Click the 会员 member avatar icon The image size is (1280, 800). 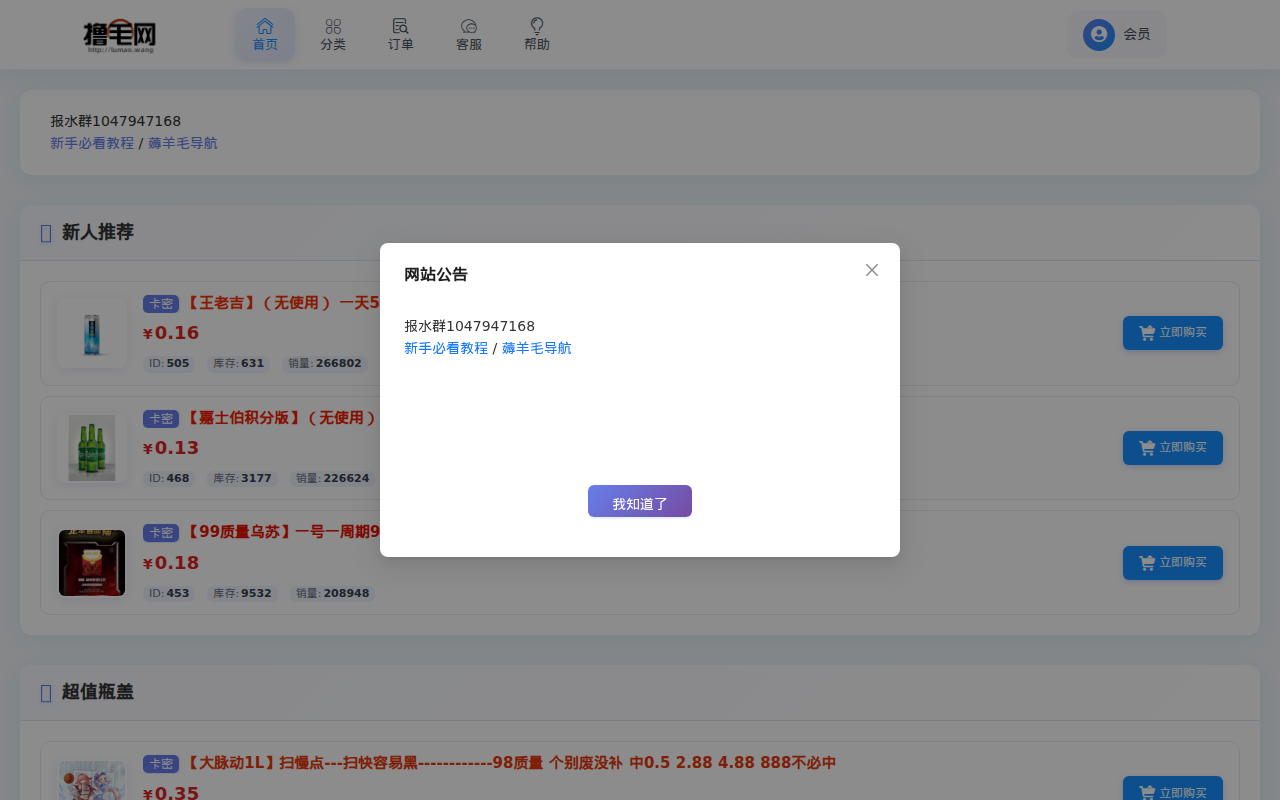point(1098,33)
